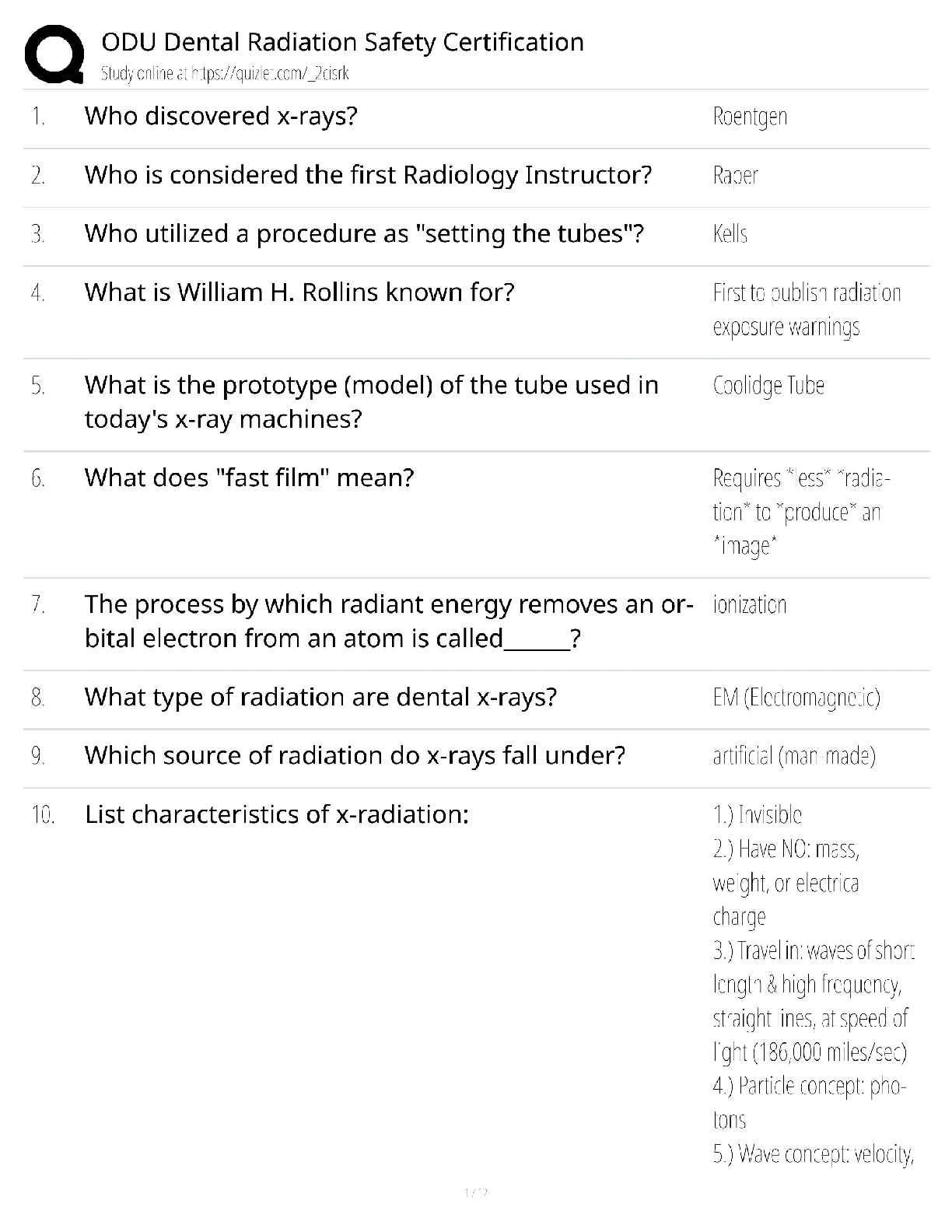
Task: Select the "List characteristics of x-radiation" question
Action: tap(277, 814)
